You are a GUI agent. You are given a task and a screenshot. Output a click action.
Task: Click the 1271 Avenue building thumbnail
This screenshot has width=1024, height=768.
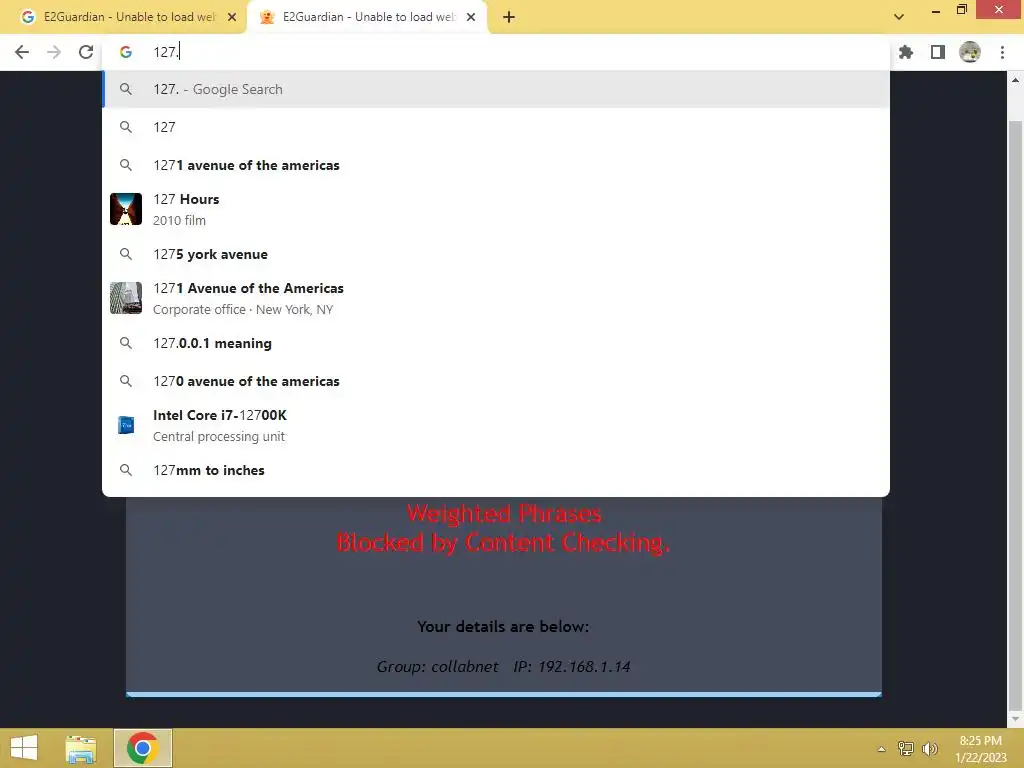click(126, 298)
